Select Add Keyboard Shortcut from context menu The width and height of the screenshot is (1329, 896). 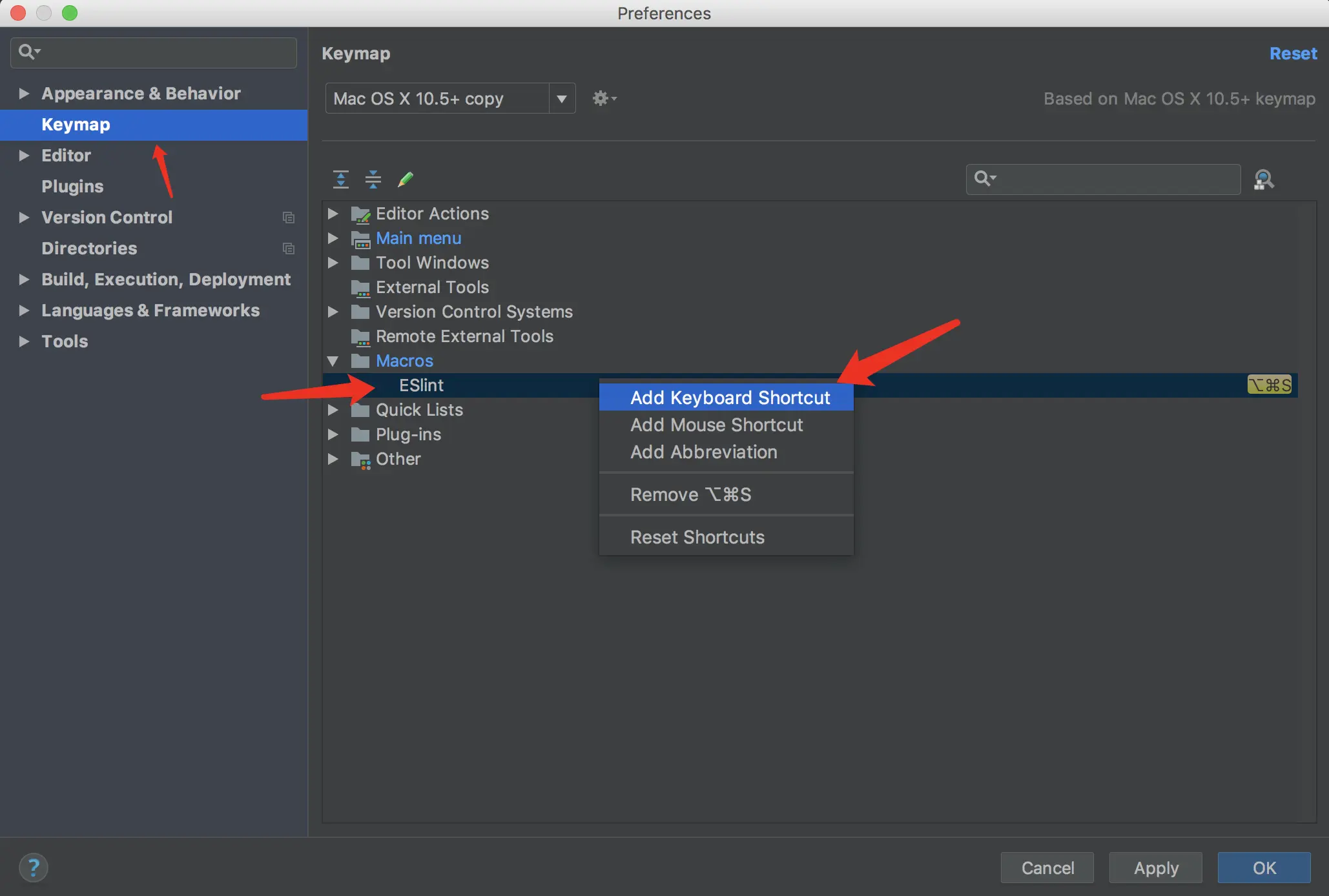tap(730, 398)
